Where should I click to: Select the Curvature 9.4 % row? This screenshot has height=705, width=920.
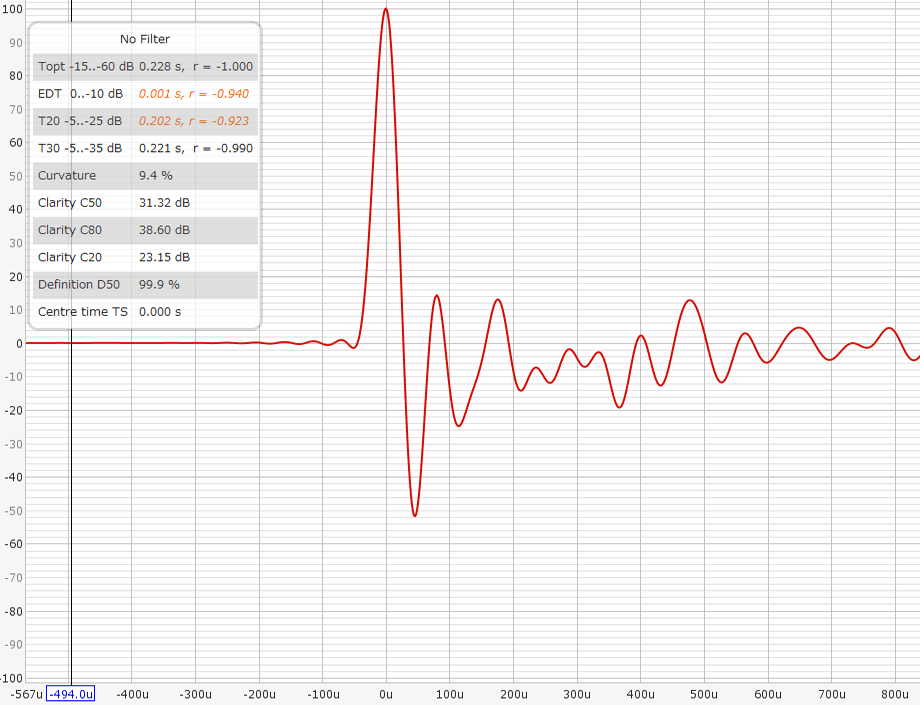[x=145, y=175]
